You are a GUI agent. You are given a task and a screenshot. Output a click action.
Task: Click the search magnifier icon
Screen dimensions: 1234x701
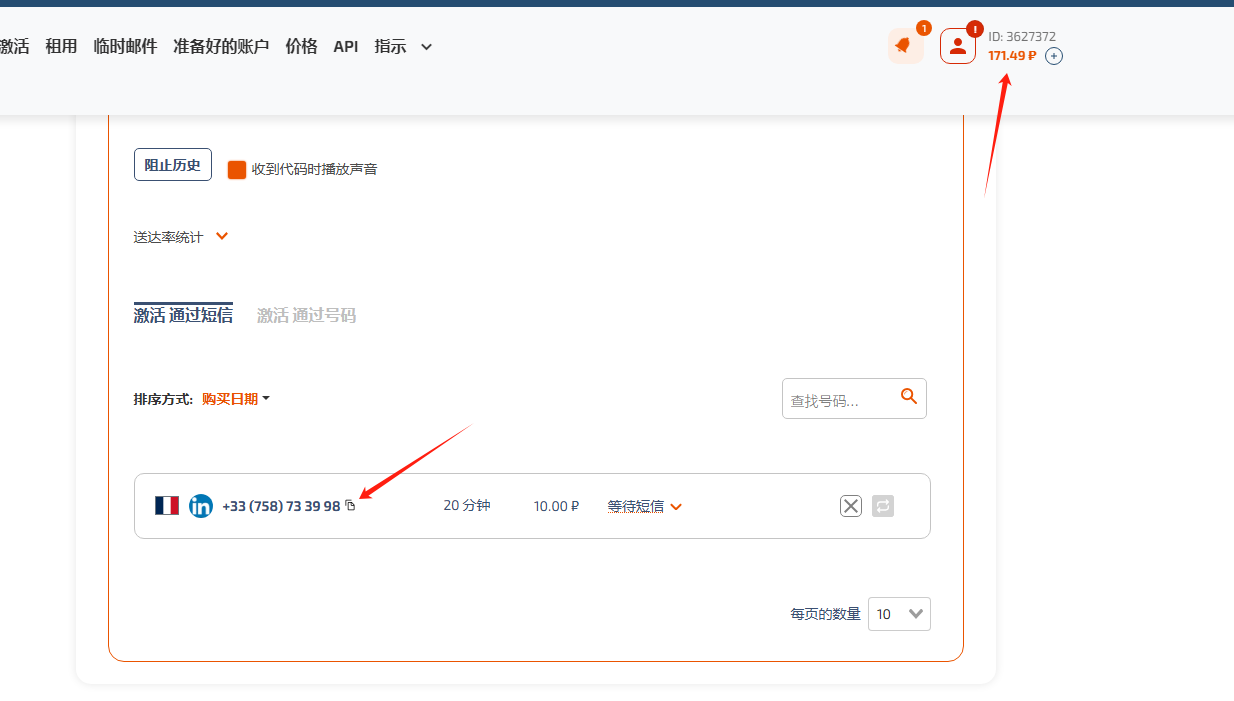click(x=908, y=396)
